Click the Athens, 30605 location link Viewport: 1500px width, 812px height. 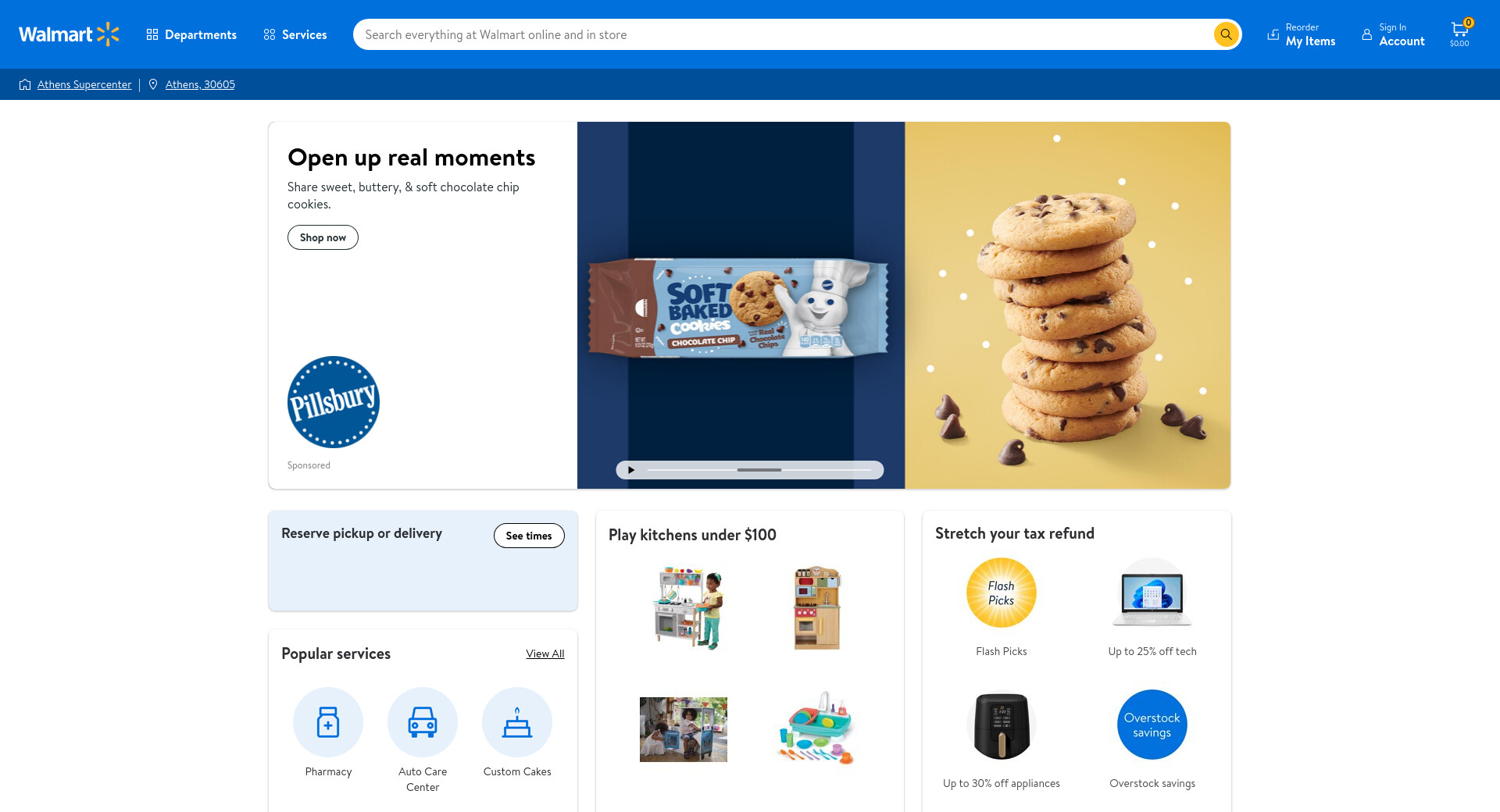[x=200, y=84]
